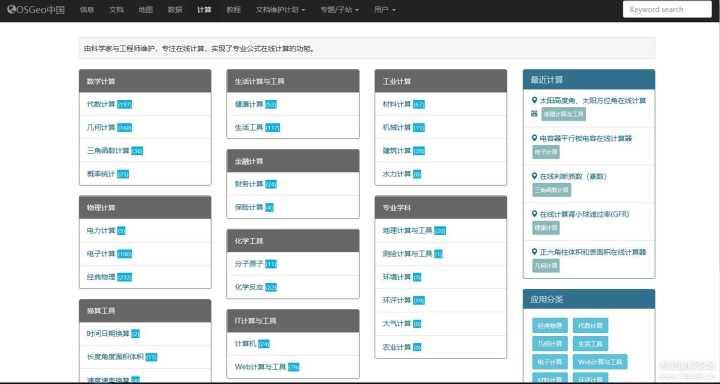Viewport: 720px width, 384px height.
Task: Open recent item 正六角柱体积和表面积在线计算器
Action: point(593,252)
